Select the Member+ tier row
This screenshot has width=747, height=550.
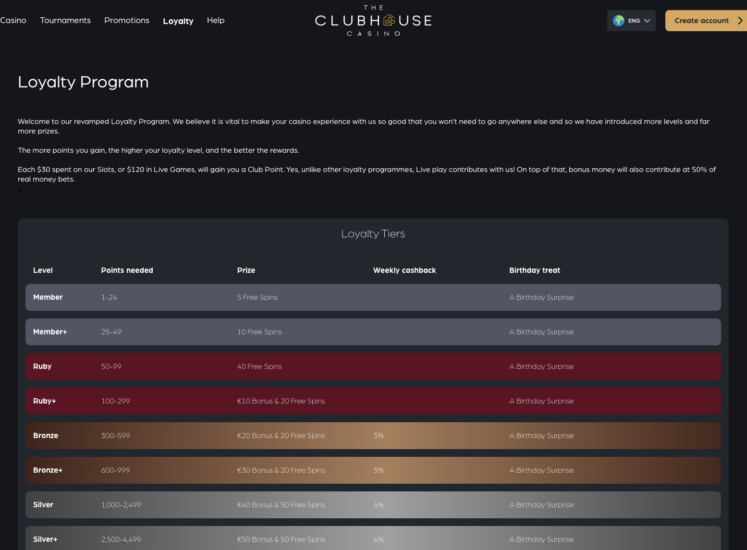pos(373,332)
